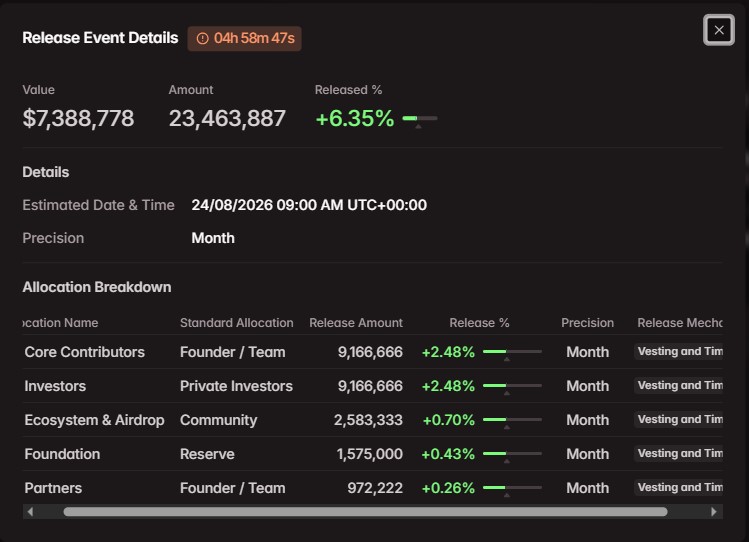Click the +0.43% release percentage
This screenshot has width=749, height=542.
coord(448,454)
